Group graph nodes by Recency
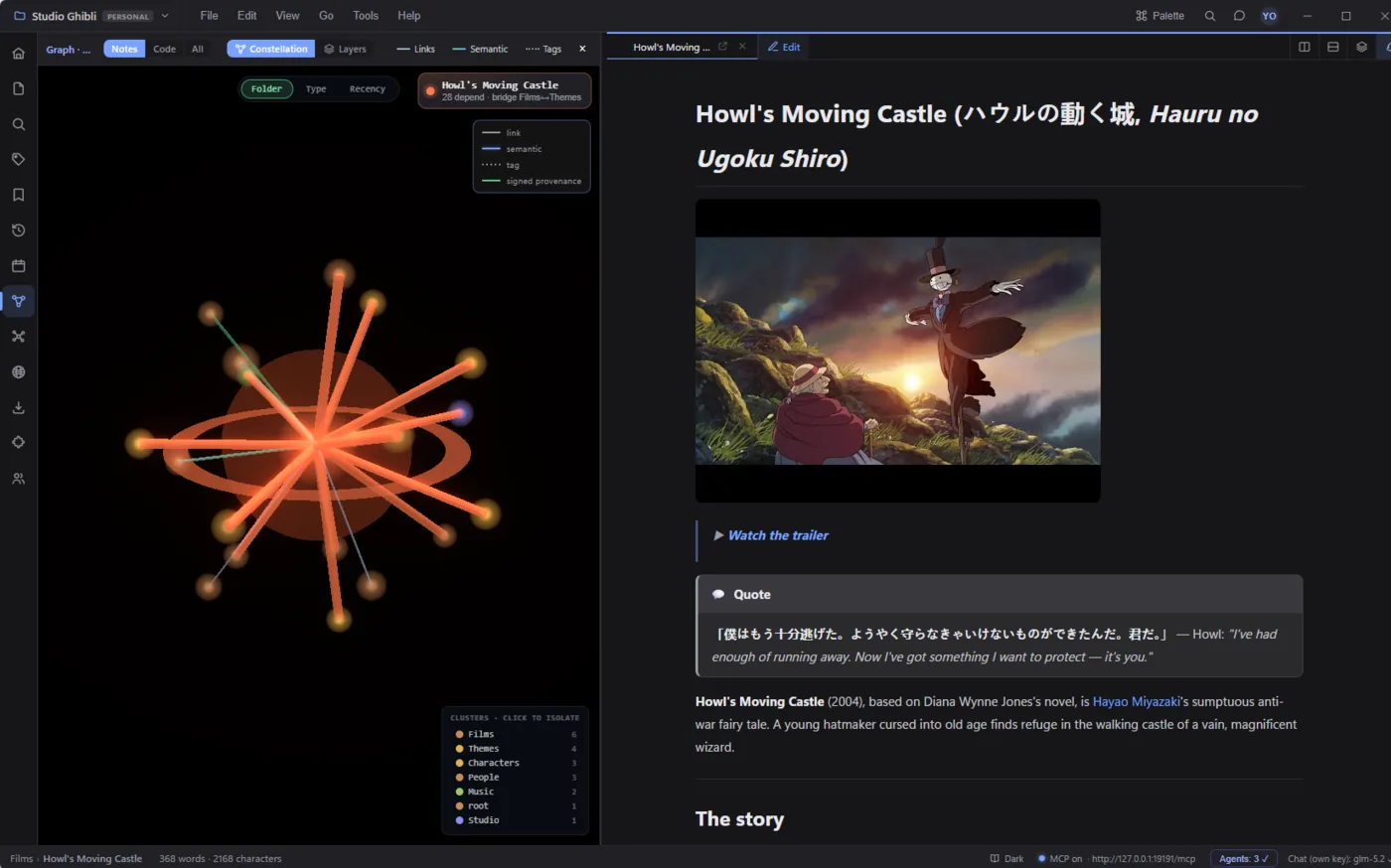 (x=367, y=89)
